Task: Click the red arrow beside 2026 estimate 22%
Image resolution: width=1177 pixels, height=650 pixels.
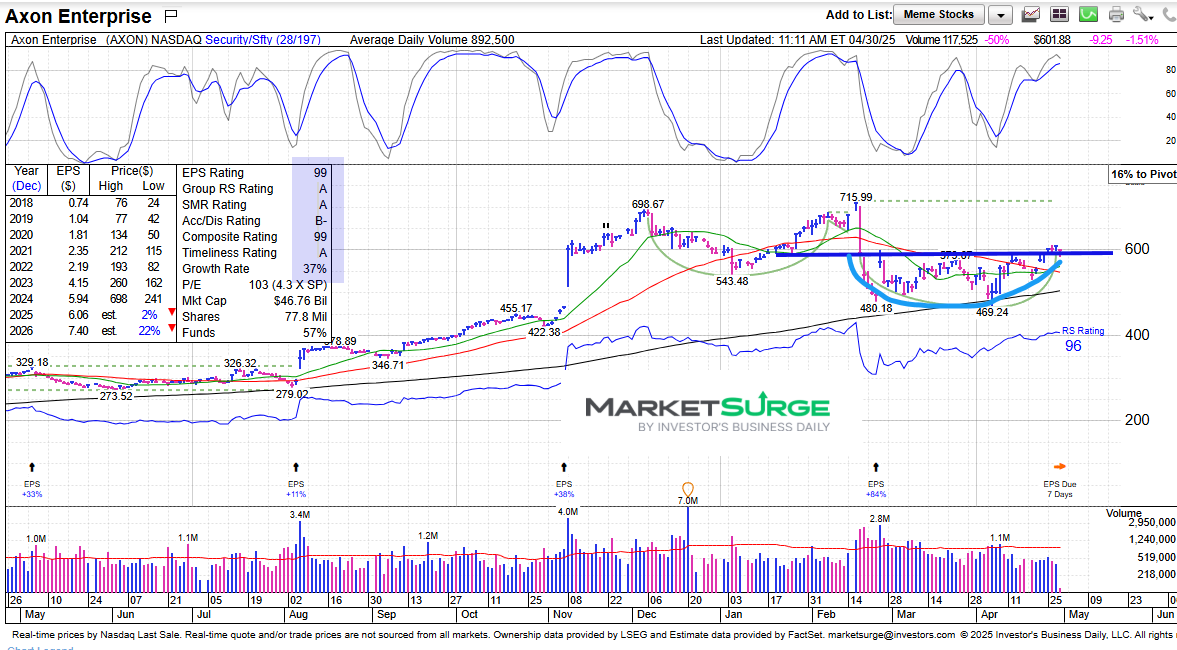Action: pos(172,328)
